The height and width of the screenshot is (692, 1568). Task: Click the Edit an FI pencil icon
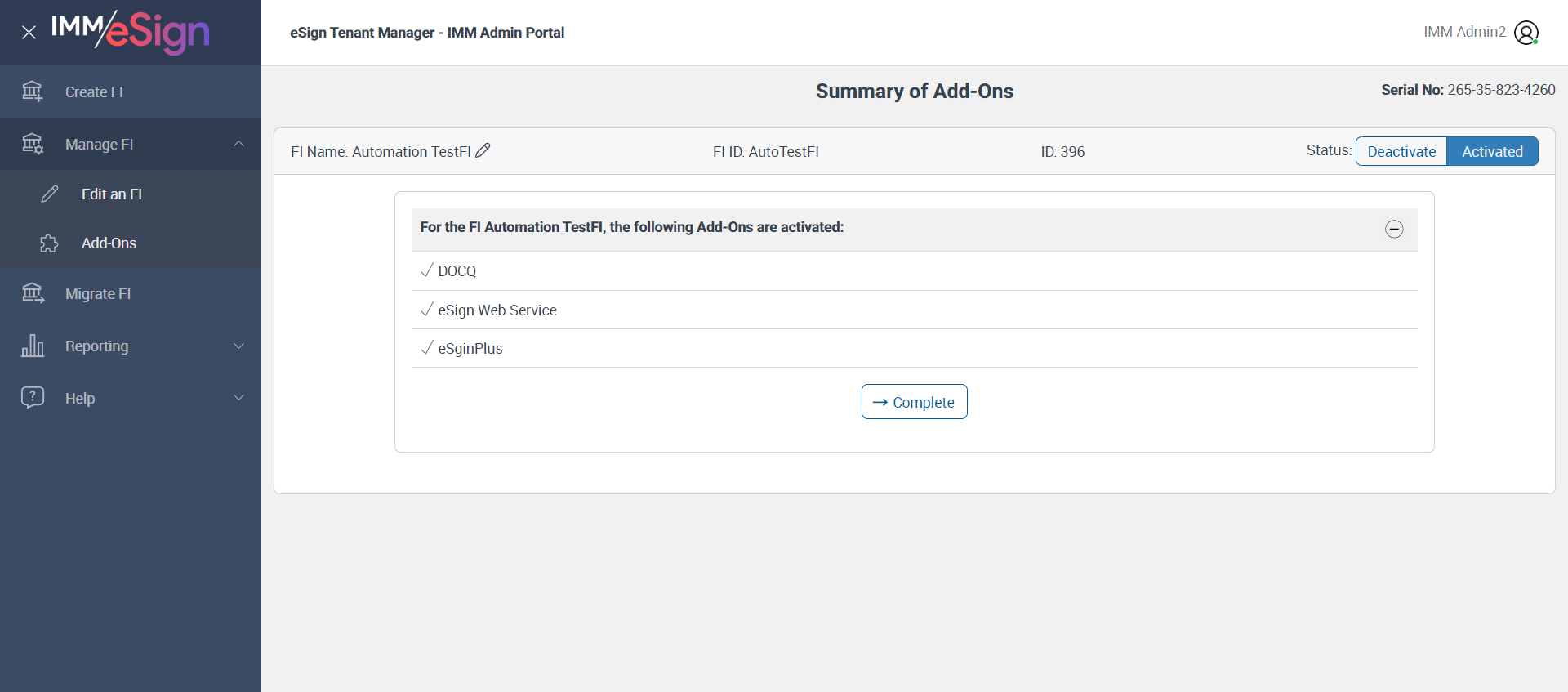point(50,194)
